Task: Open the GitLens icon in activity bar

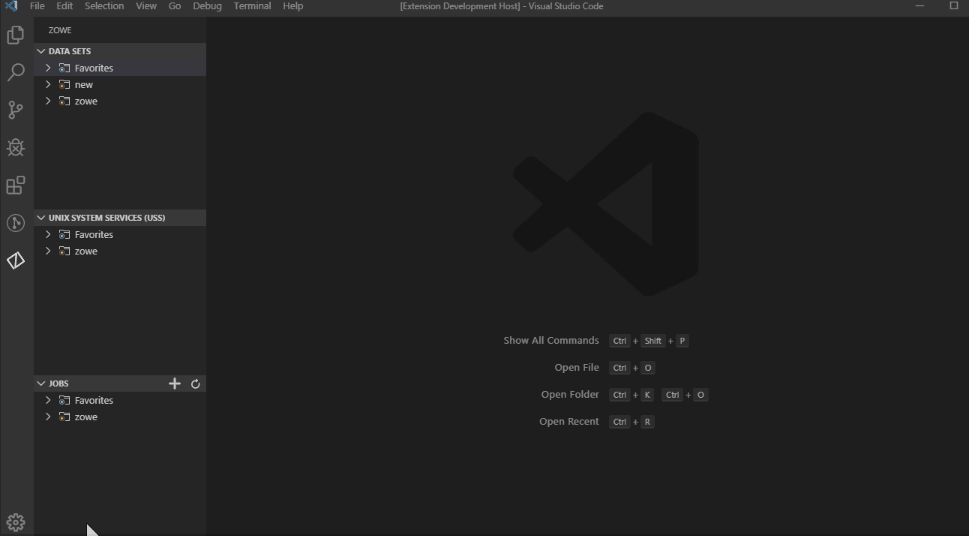Action: coord(16,223)
